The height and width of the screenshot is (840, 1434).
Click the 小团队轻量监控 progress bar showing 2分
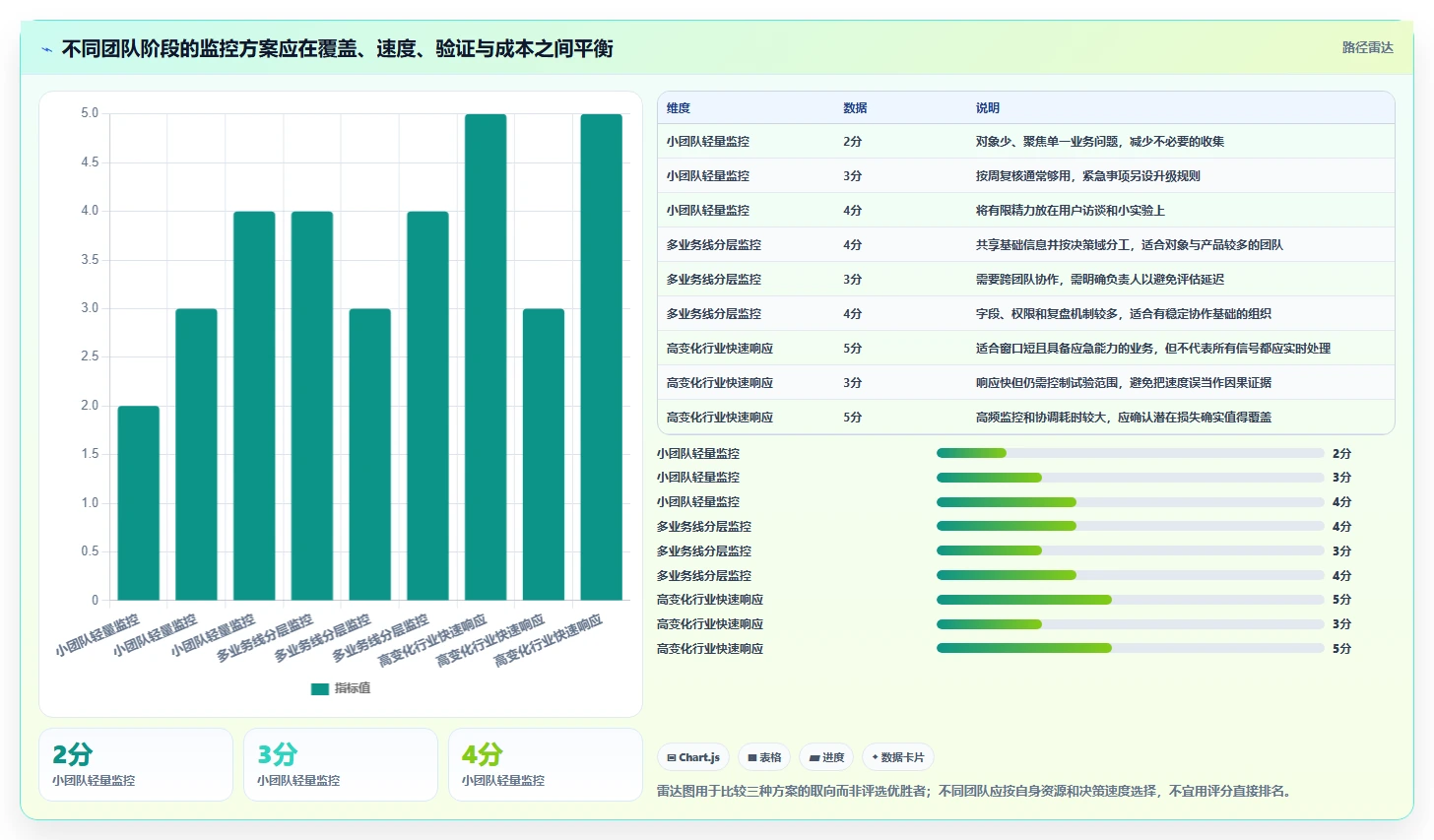click(1130, 453)
